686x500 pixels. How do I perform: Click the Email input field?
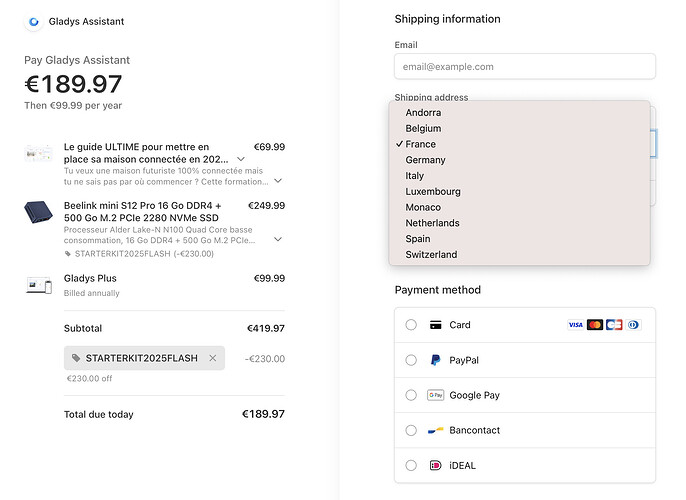524,66
